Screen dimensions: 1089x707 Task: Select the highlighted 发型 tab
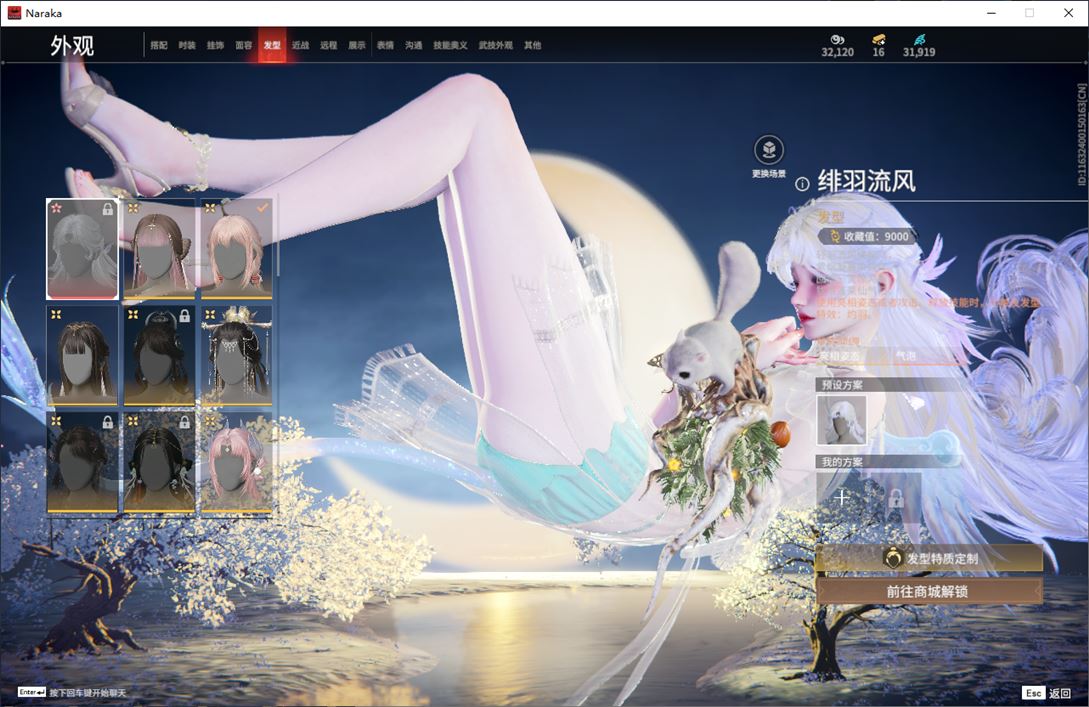click(x=272, y=45)
